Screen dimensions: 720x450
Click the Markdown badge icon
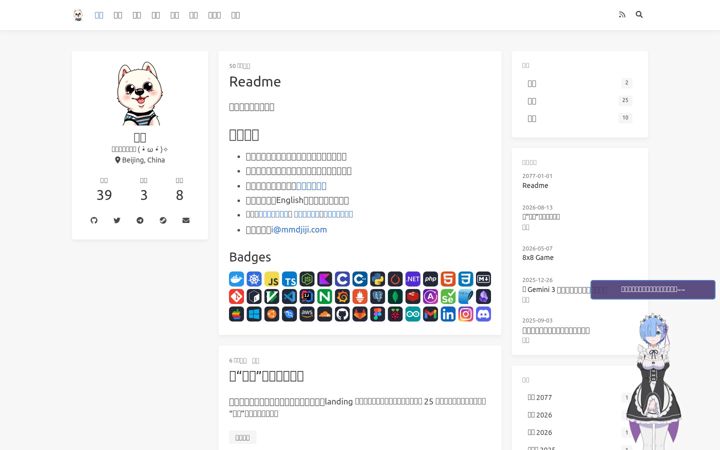pos(483,279)
